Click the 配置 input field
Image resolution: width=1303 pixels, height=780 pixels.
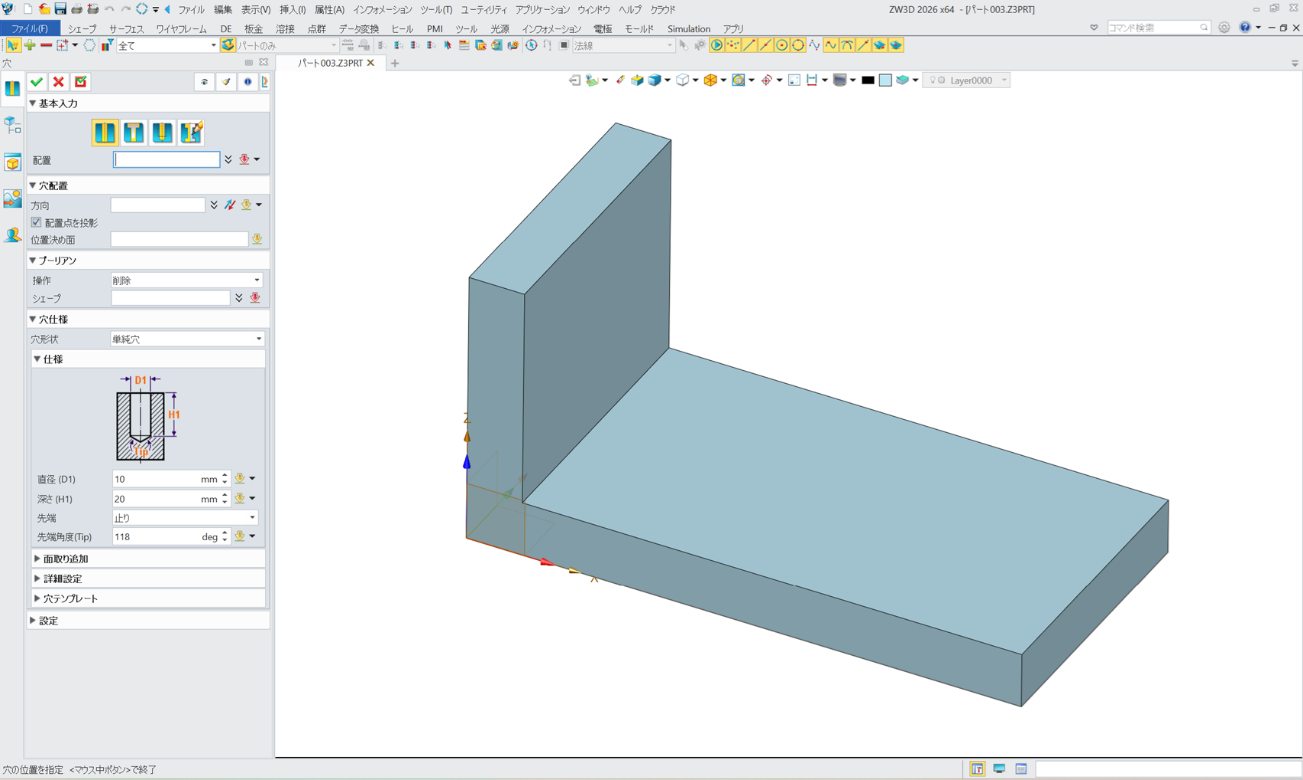(x=166, y=159)
